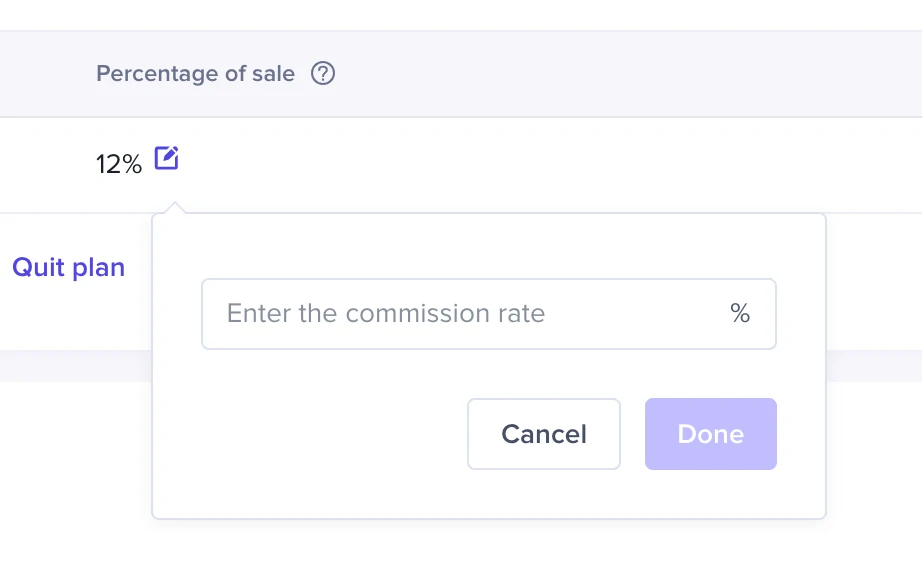Click the disabled purple Done button
Screen dimensions: 922x564
711,434
